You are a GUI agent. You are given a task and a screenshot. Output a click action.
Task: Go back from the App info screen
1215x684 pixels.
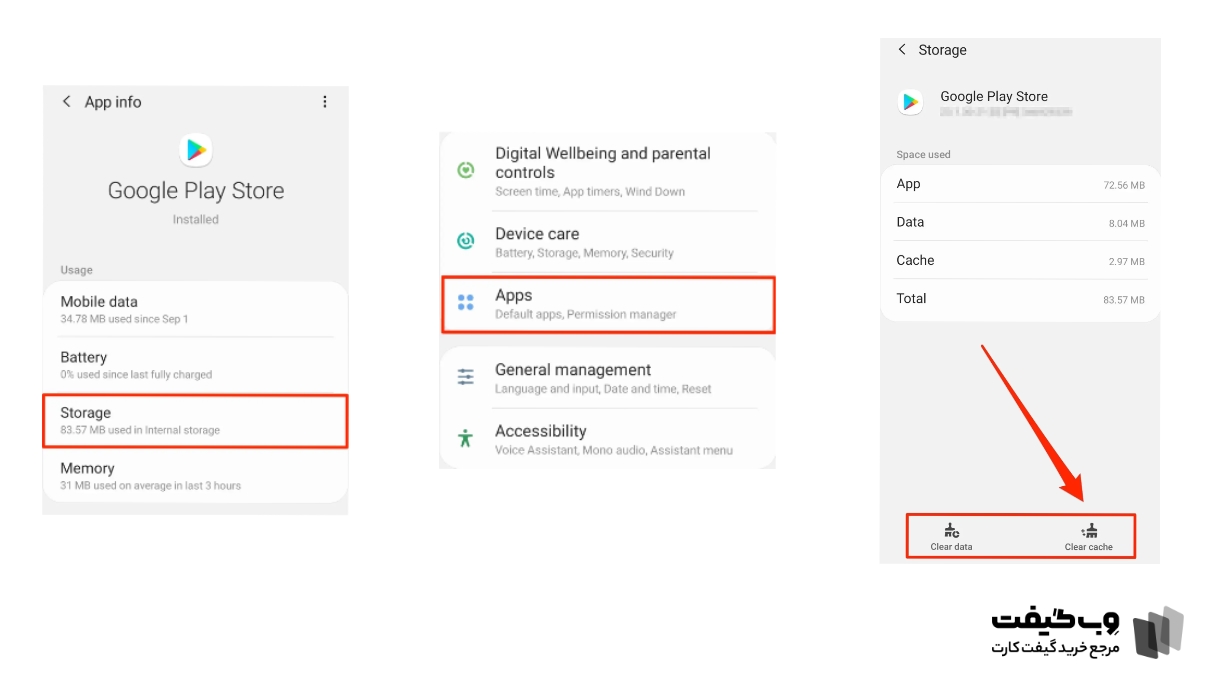click(67, 102)
